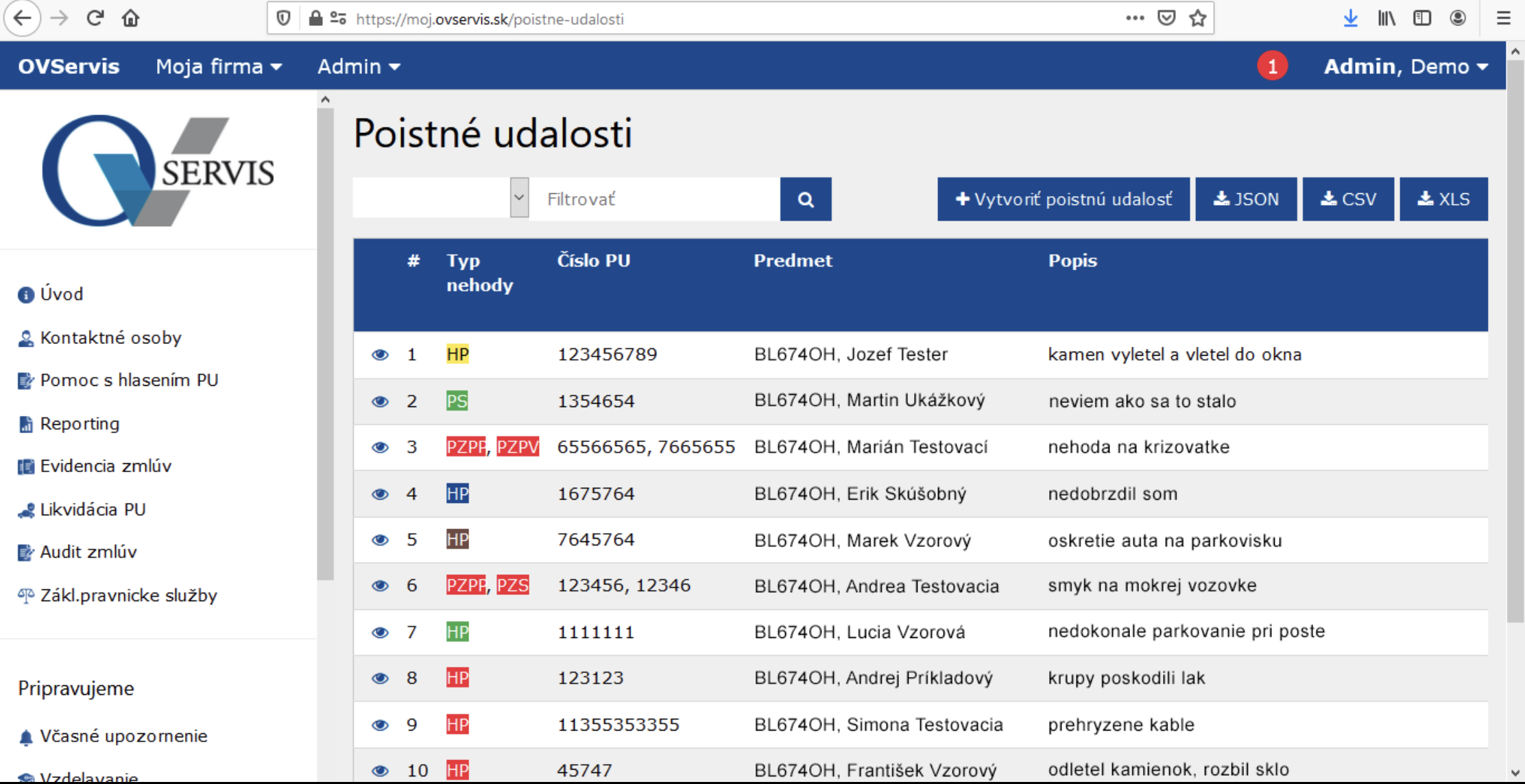Click the magnifier search button

(x=806, y=199)
